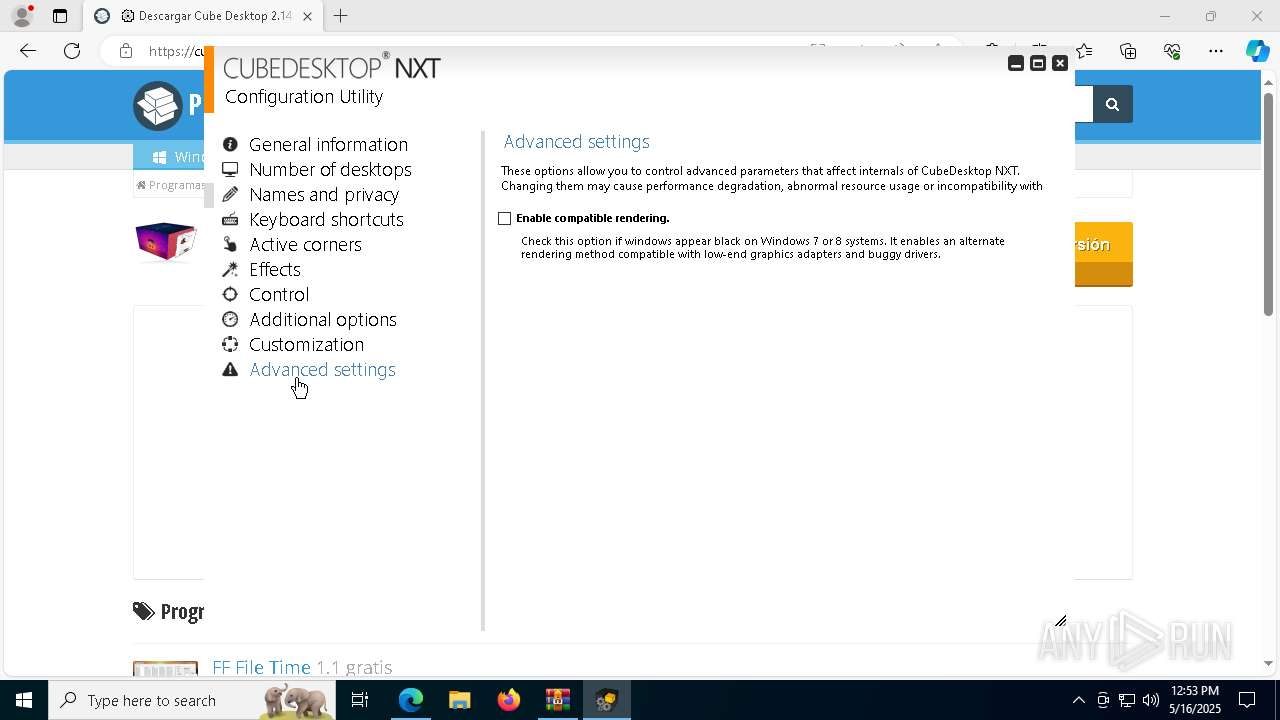The image size is (1280, 720).
Task: Open Task View on the taskbar
Action: (x=360, y=700)
